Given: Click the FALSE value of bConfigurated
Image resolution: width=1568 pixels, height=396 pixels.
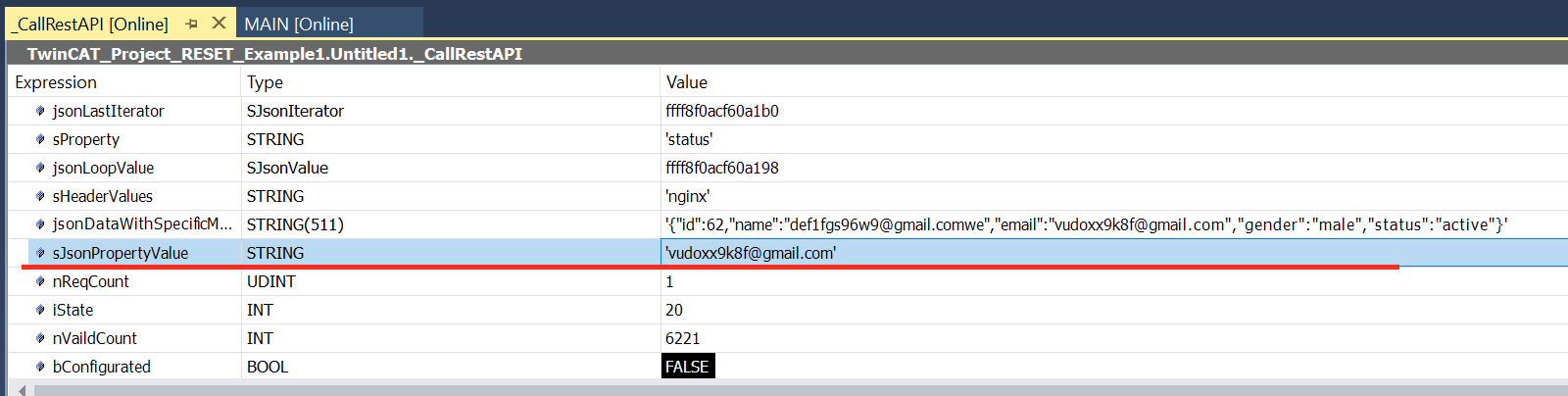Looking at the screenshot, I should (x=688, y=367).
